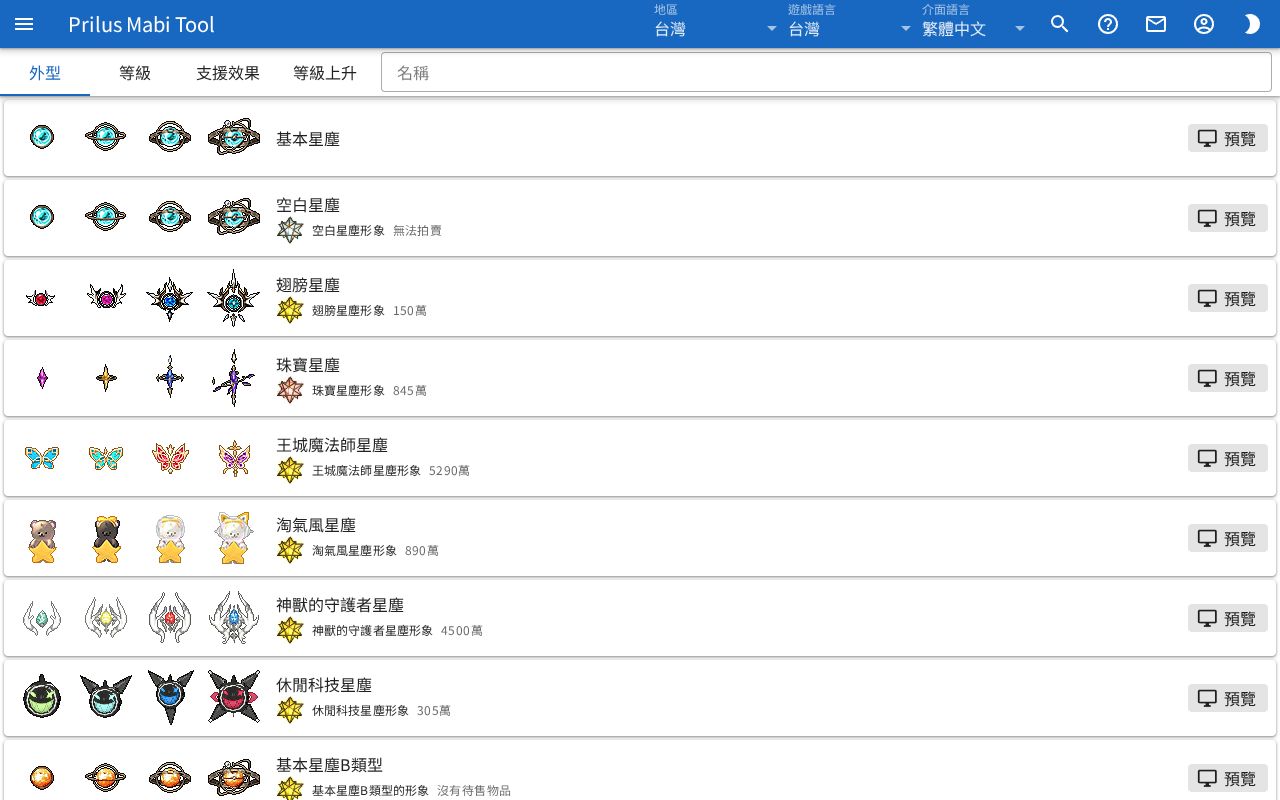Preview 基本星塵 with 預覽 button

[x=1228, y=138]
